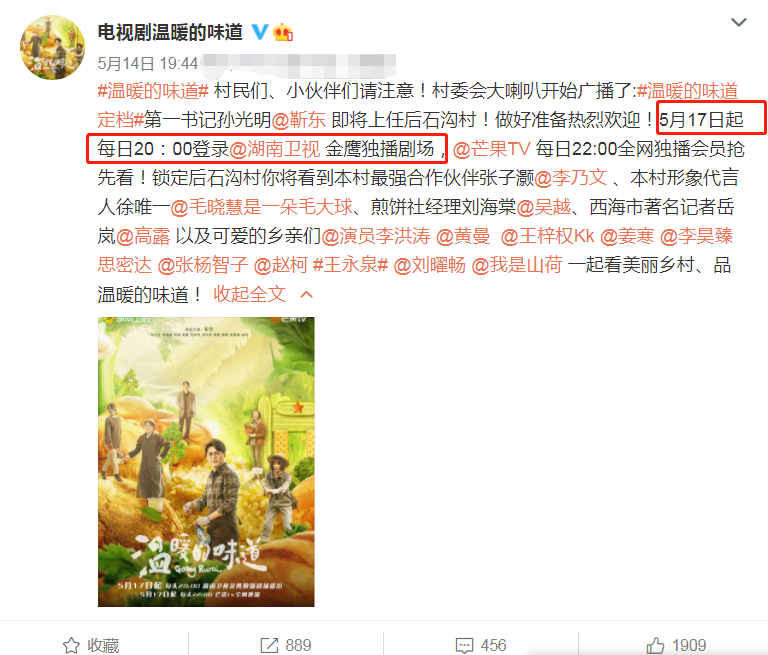Open the @李乃文 mention

point(571,177)
